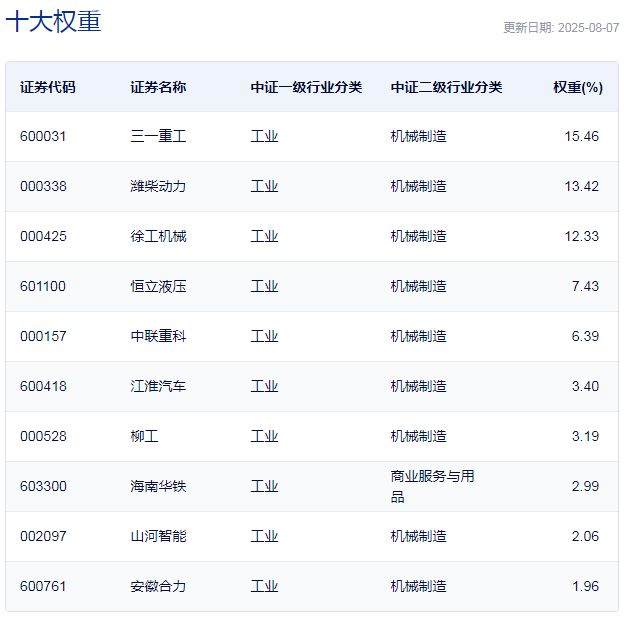This screenshot has width=624, height=618.
Task: Click 机械制造 in the 山河智能 row
Action: [419, 536]
